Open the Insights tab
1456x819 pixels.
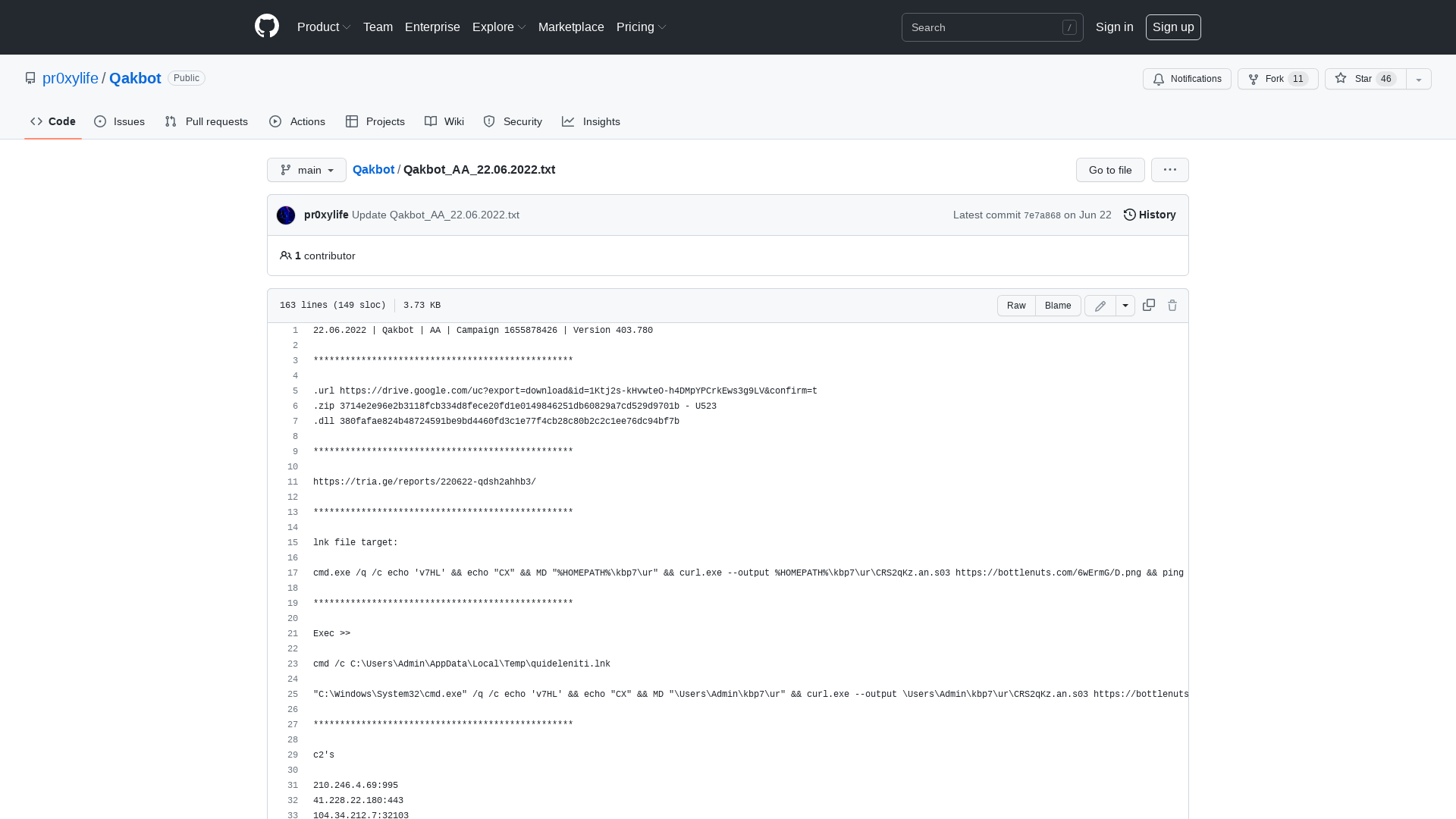pyautogui.click(x=591, y=121)
